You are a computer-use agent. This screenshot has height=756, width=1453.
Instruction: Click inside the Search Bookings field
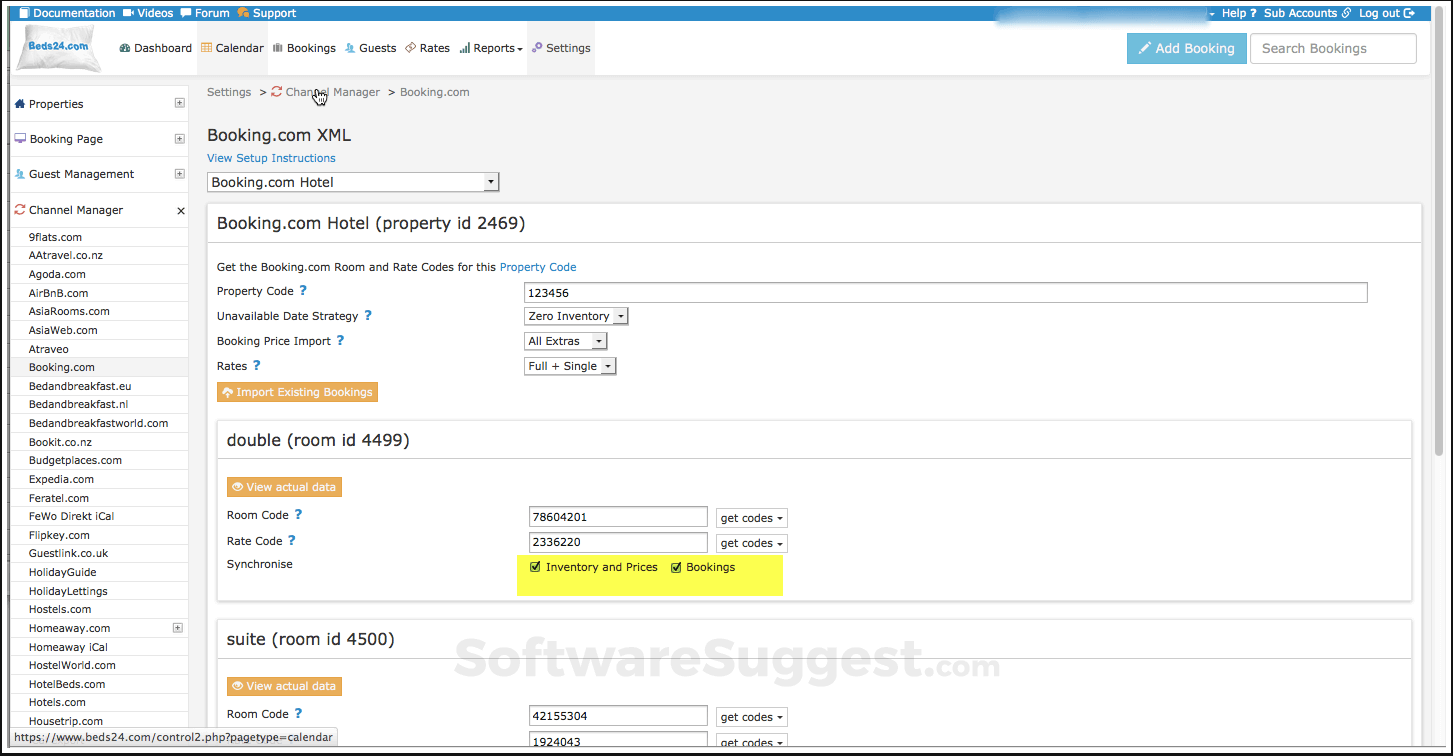coord(1333,48)
